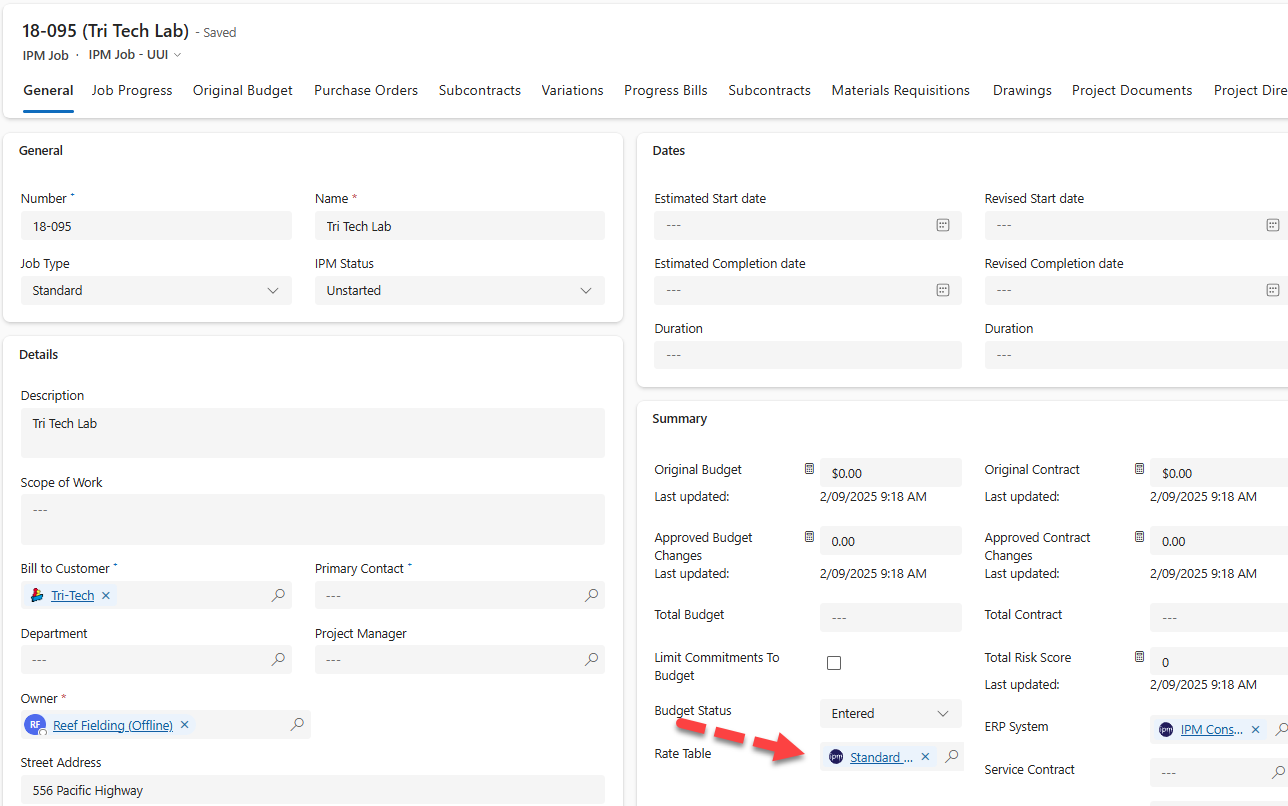Open the Reef Fielding owner link
The height and width of the screenshot is (806, 1288).
point(113,725)
